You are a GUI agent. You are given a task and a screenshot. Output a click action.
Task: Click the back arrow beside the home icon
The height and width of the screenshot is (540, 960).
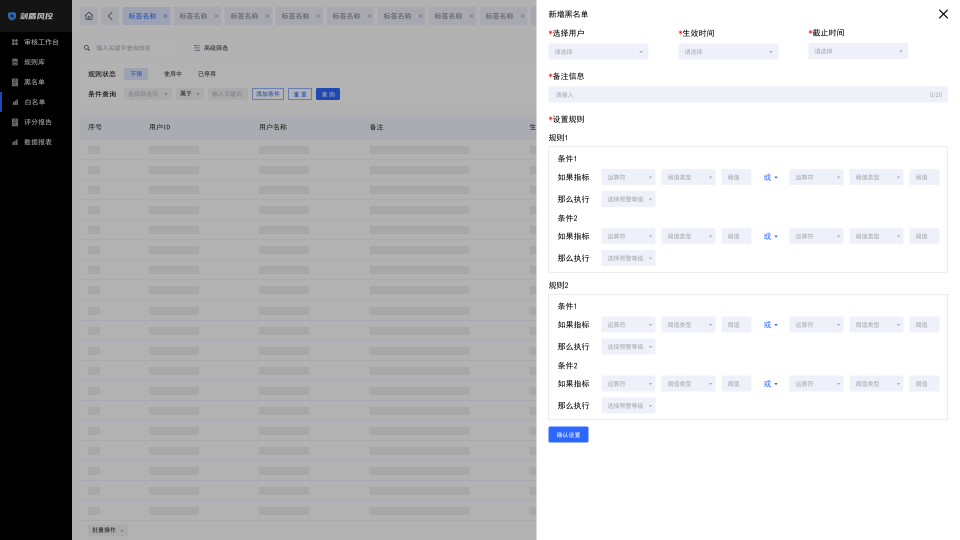pyautogui.click(x=110, y=16)
